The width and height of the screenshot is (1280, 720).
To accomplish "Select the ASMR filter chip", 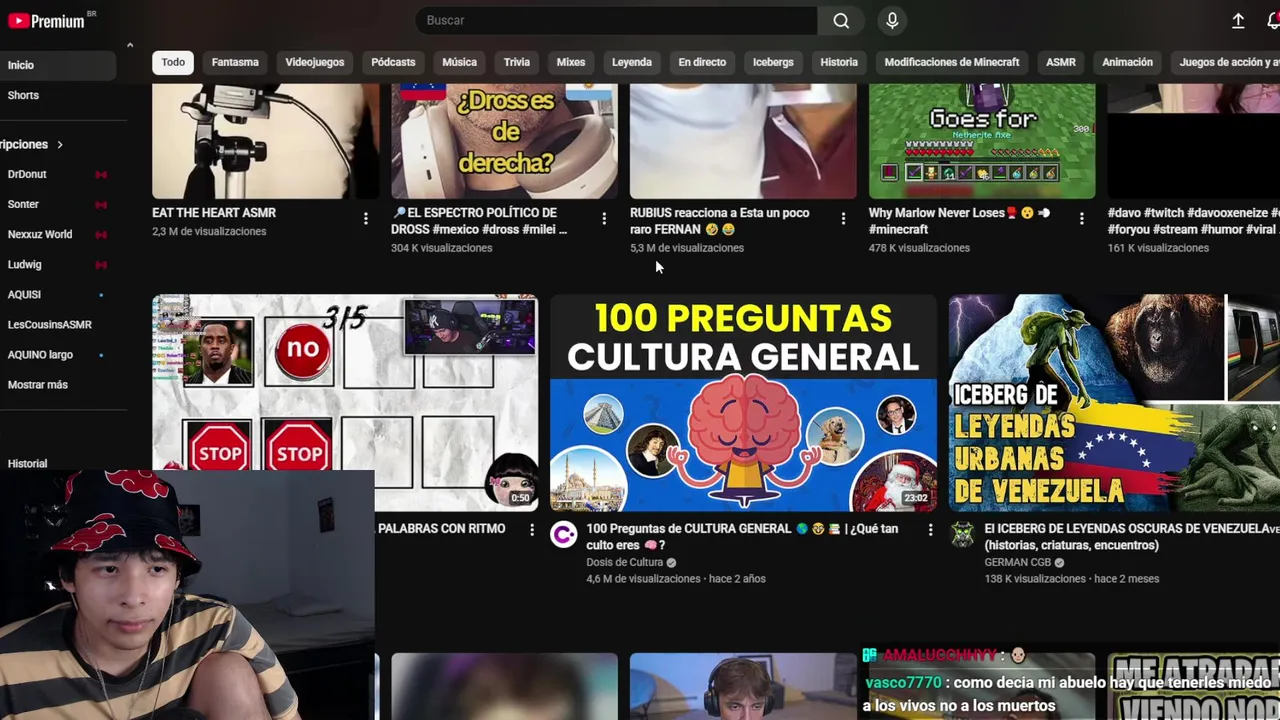I will click(x=1061, y=62).
